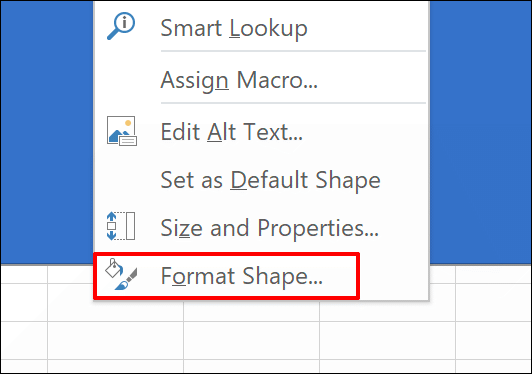The height and width of the screenshot is (374, 532).
Task: Open Smart Lookup from context menu
Action: coord(234,28)
